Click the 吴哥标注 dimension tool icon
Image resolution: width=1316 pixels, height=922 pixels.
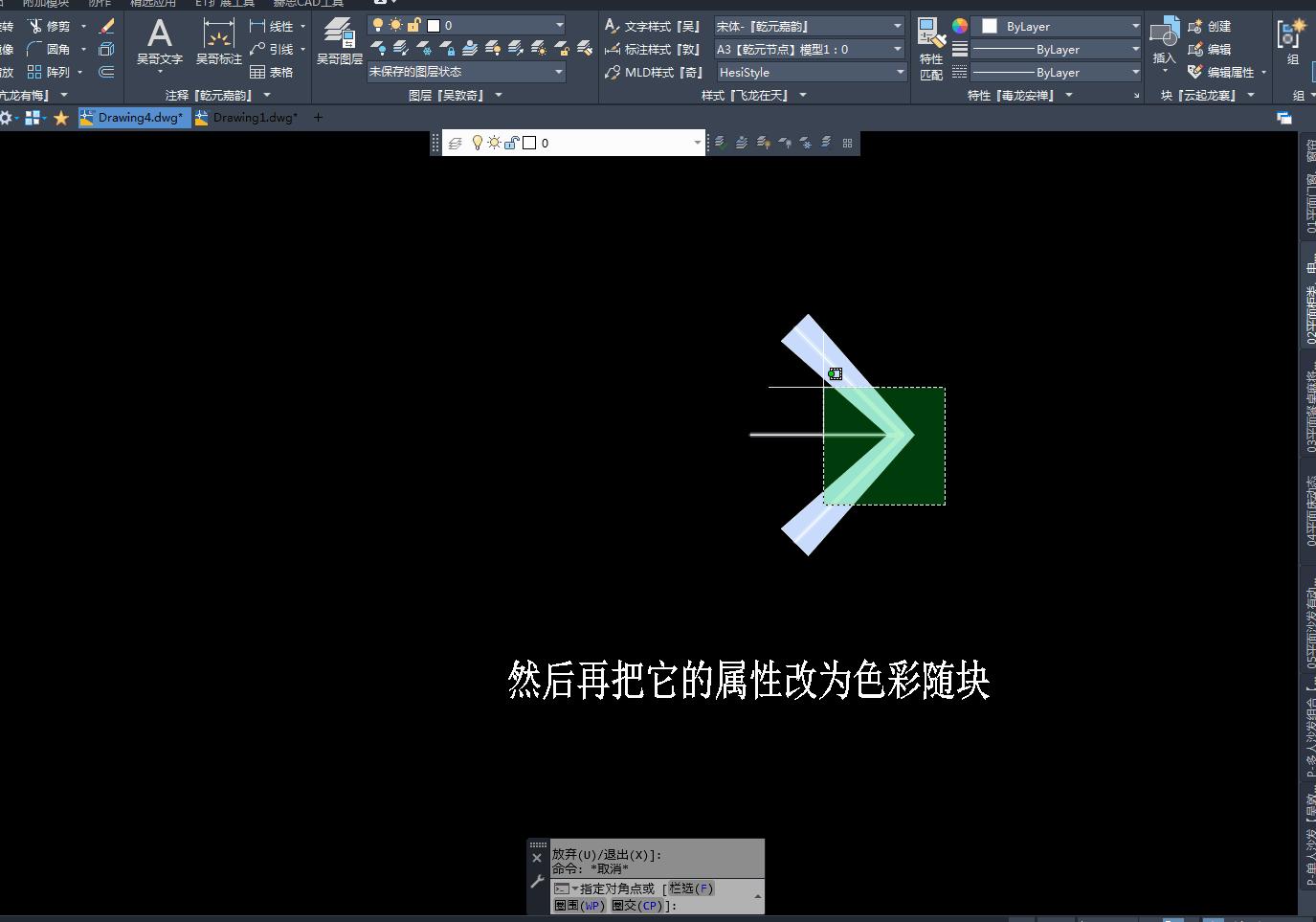pyautogui.click(x=218, y=36)
